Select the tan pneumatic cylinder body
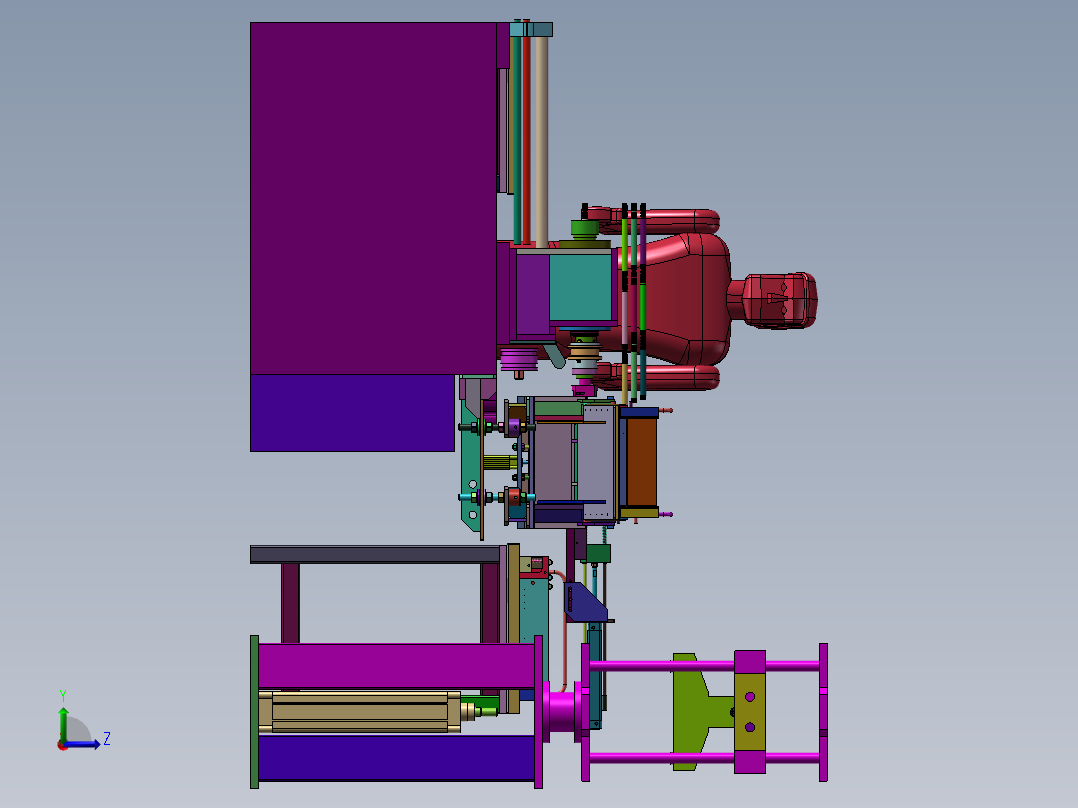Screen dimensions: 1078x808 tap(360, 712)
